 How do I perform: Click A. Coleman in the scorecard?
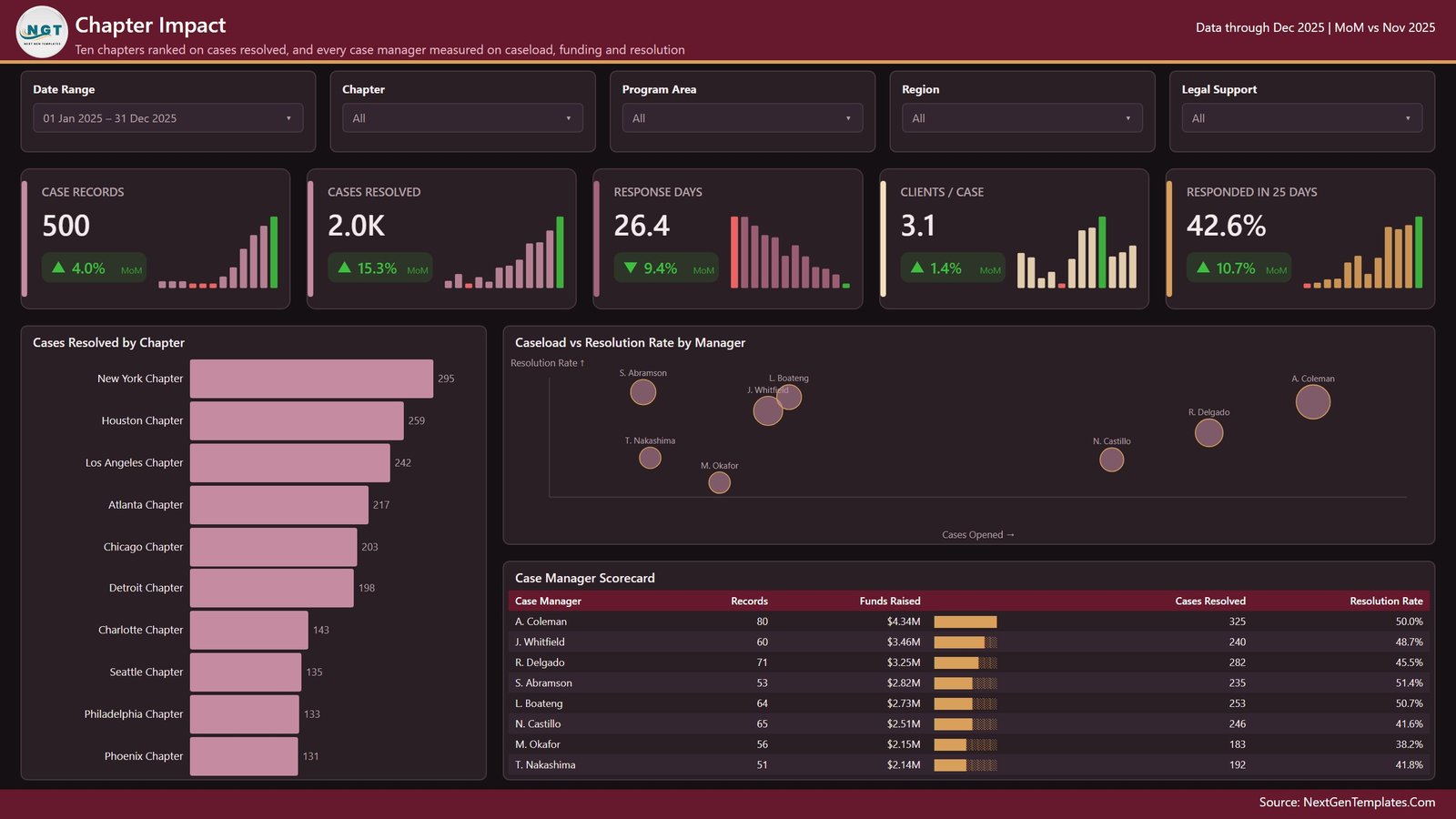click(541, 622)
